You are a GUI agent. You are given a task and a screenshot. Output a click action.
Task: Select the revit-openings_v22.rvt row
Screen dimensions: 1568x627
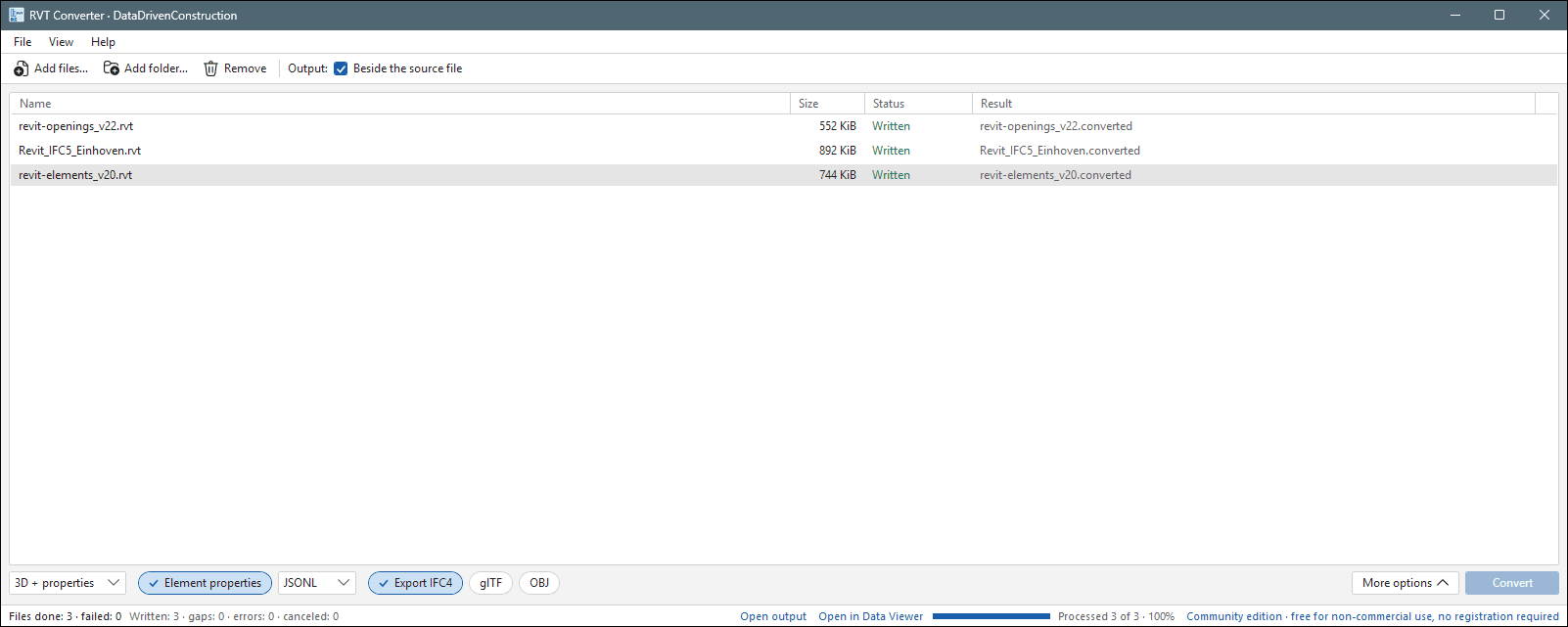[783, 126]
